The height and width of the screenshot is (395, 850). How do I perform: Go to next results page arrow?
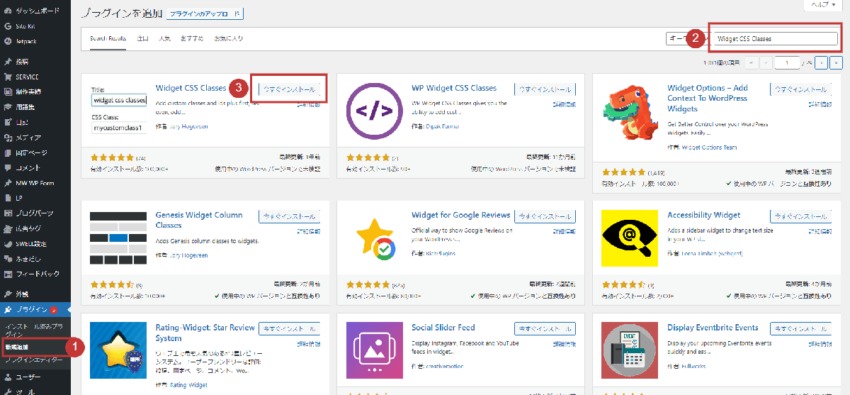coord(822,63)
